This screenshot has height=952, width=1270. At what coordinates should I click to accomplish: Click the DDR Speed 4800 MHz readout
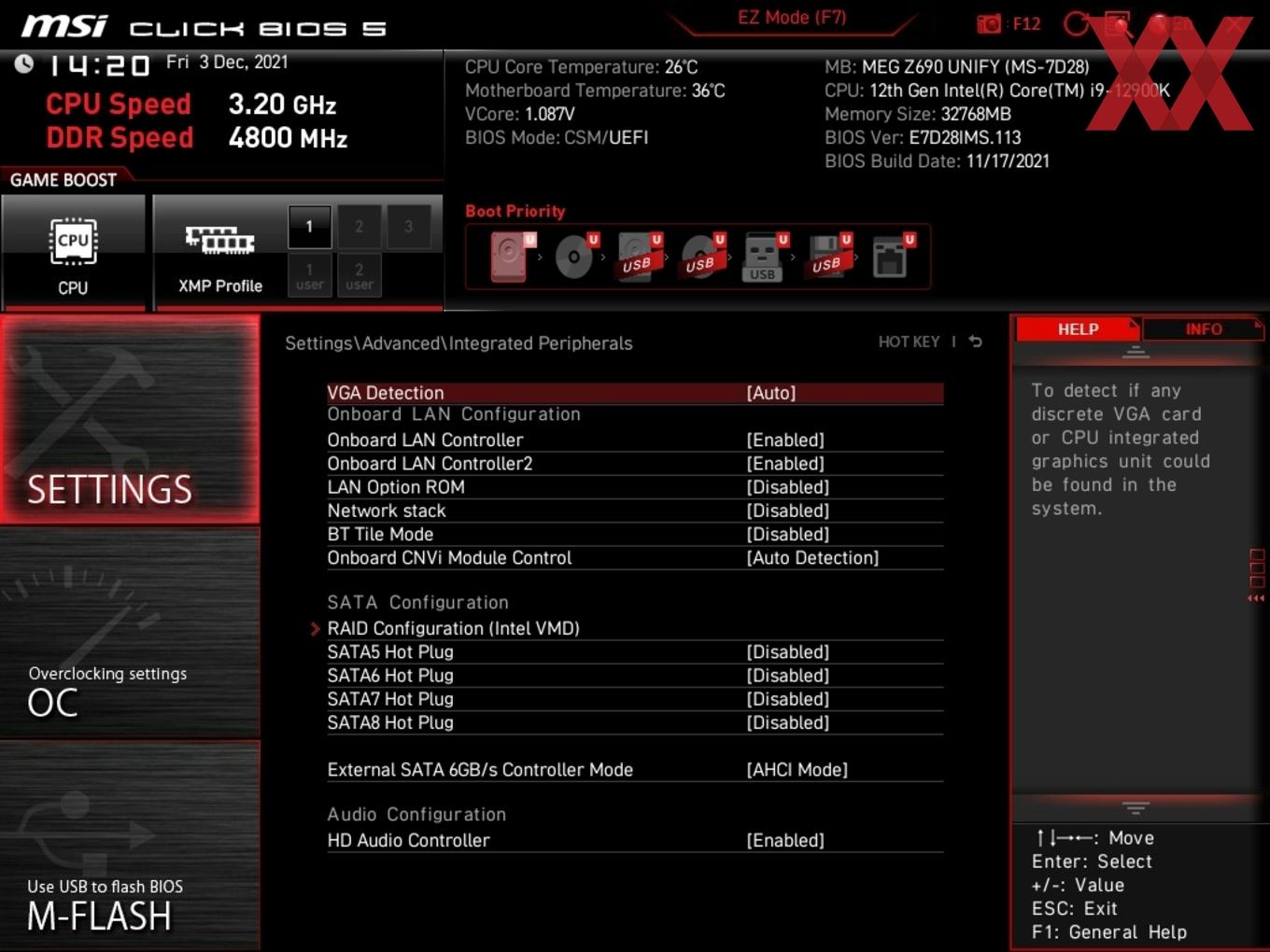(x=197, y=138)
